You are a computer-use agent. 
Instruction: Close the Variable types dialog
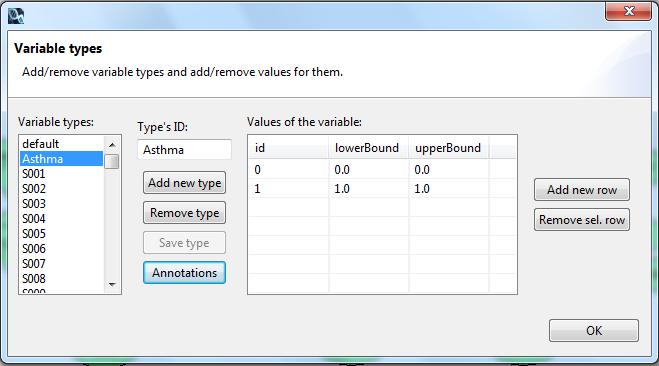[x=628, y=11]
